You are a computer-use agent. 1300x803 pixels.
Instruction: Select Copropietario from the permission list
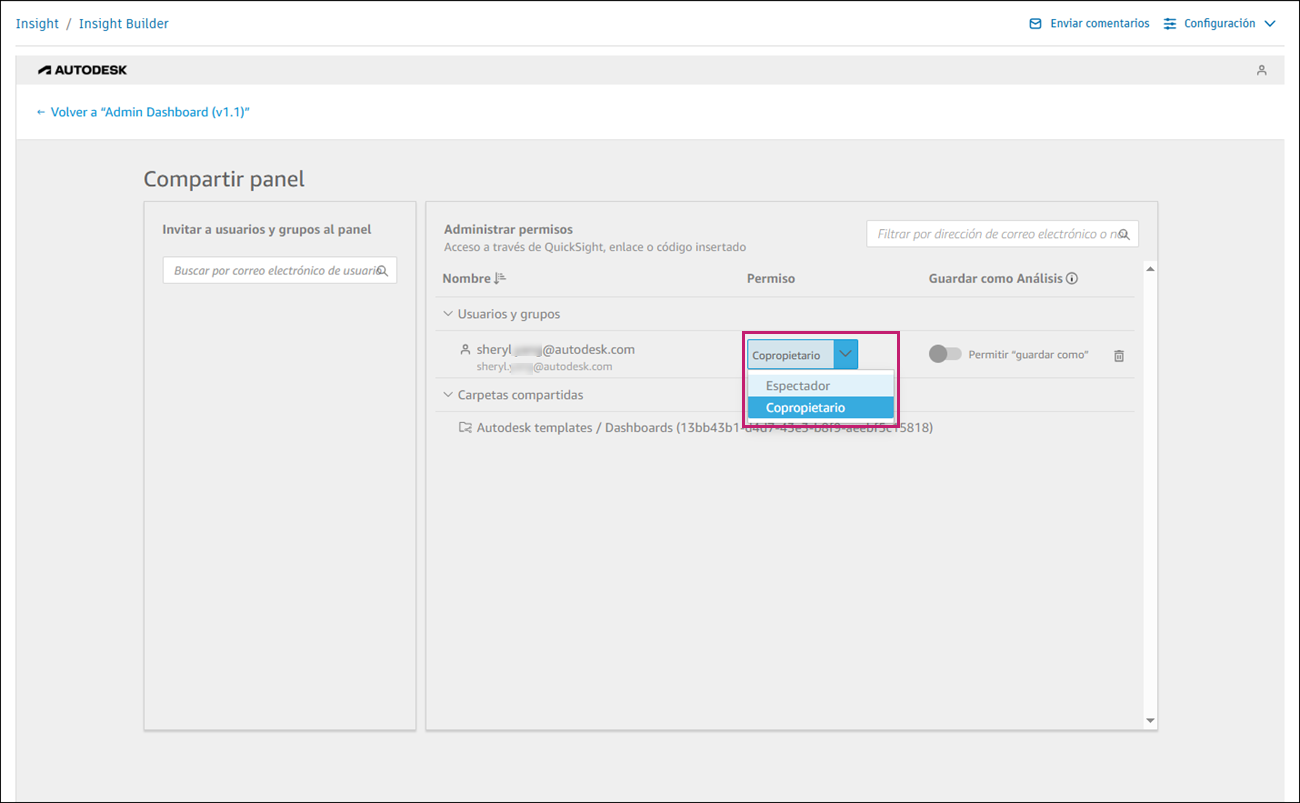point(805,408)
